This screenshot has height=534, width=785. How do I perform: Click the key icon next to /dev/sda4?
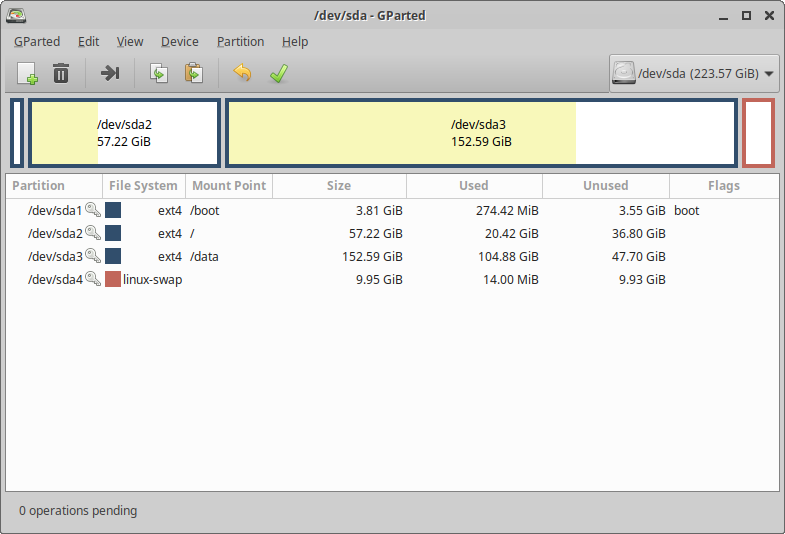click(93, 279)
